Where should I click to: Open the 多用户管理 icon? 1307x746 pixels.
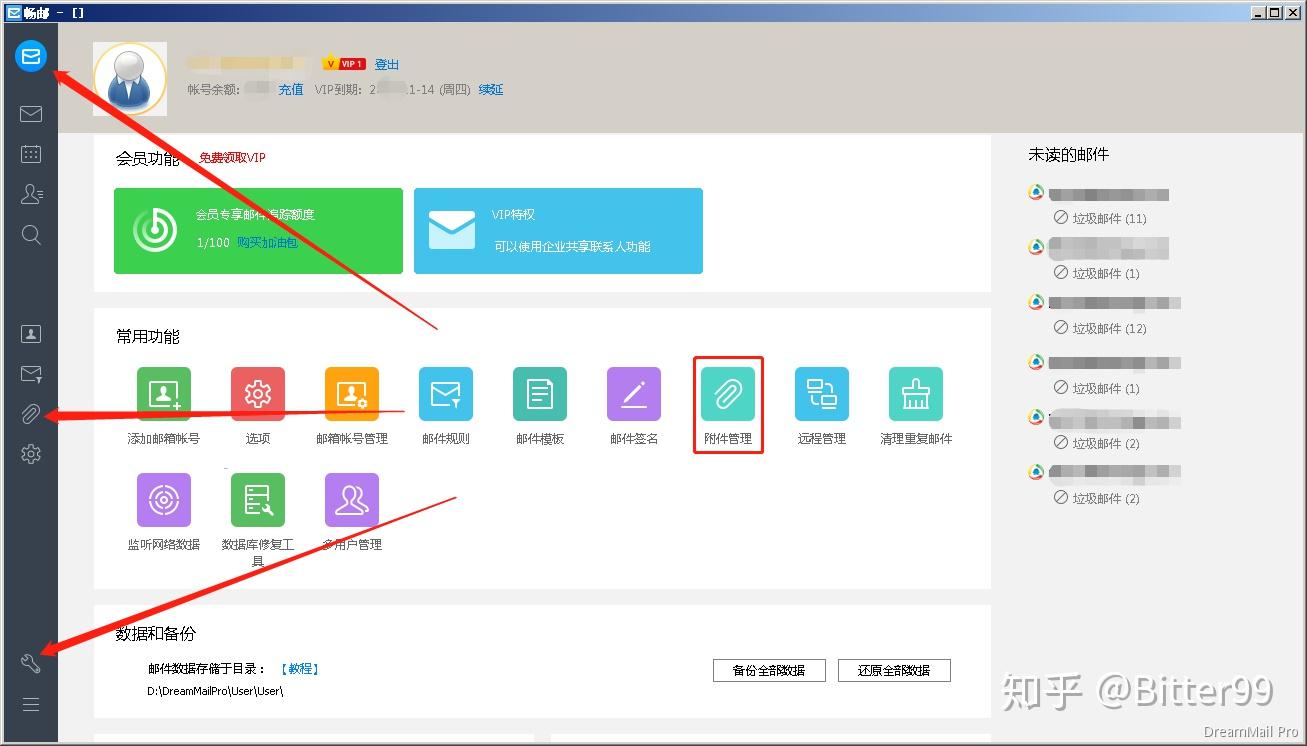coord(352,500)
